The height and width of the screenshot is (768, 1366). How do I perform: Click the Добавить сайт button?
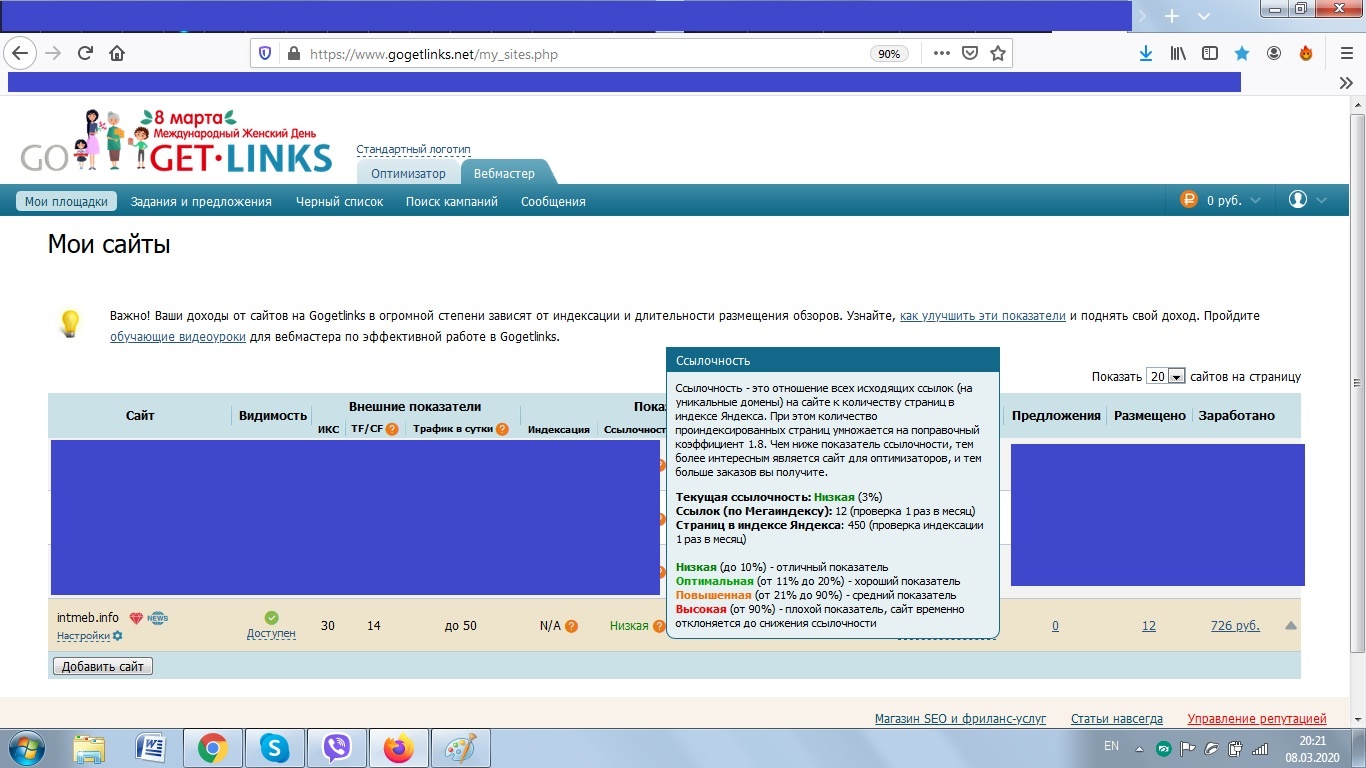[102, 666]
